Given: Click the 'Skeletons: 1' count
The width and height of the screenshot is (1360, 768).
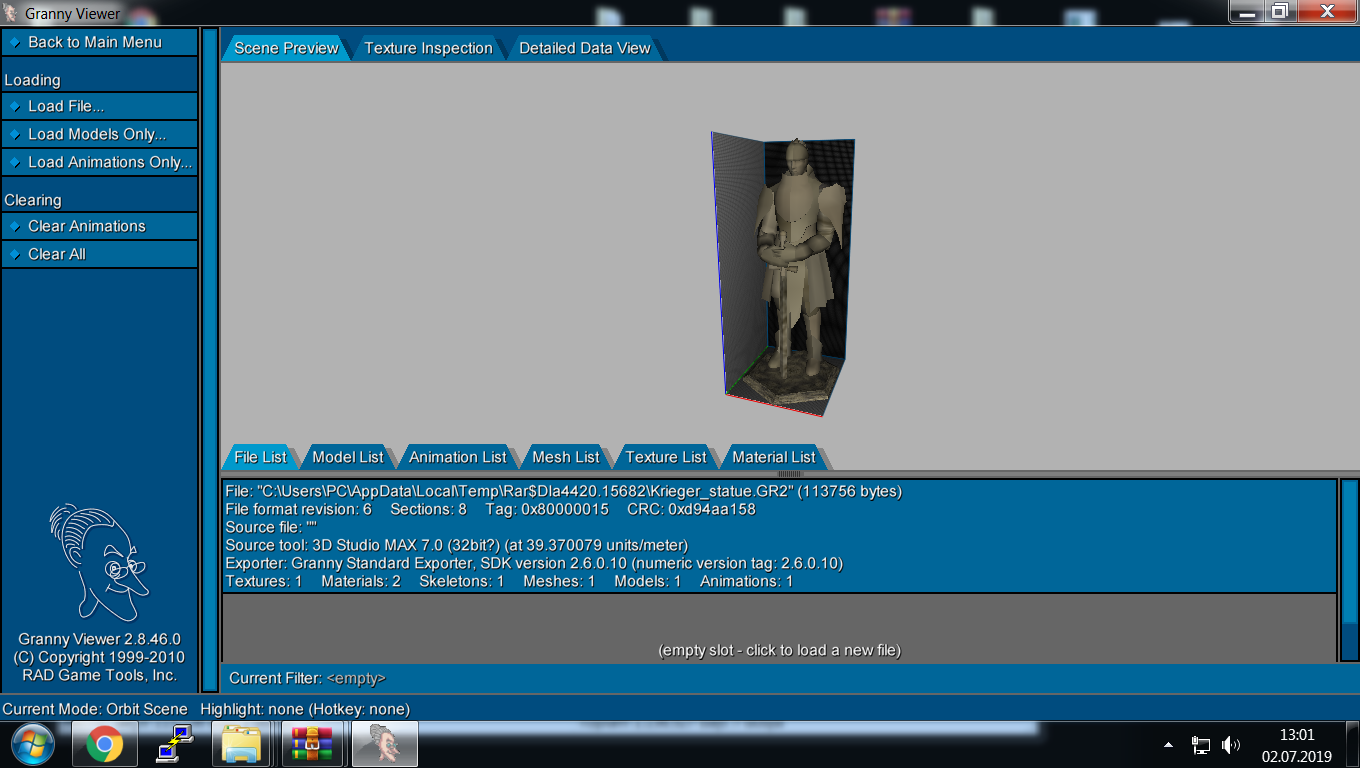Looking at the screenshot, I should pos(462,581).
